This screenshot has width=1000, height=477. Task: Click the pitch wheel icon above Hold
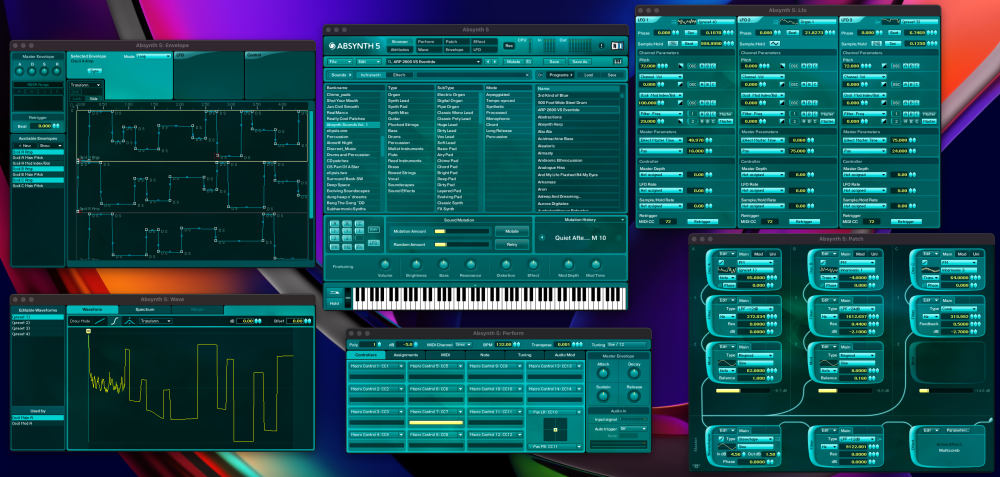pyautogui.click(x=334, y=291)
